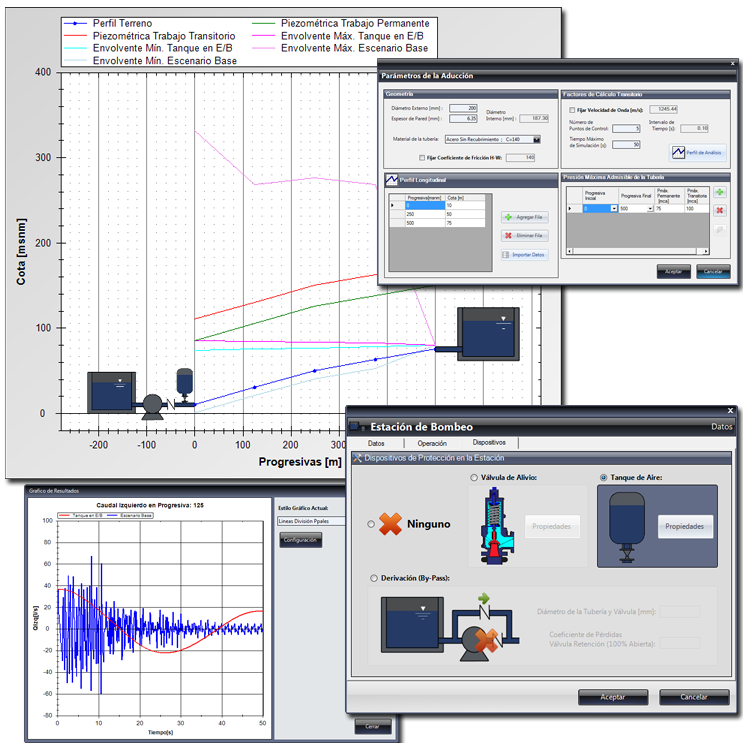This screenshot has height=743, width=743.
Task: Click the red X icon beside the pressure table
Action: tap(719, 210)
